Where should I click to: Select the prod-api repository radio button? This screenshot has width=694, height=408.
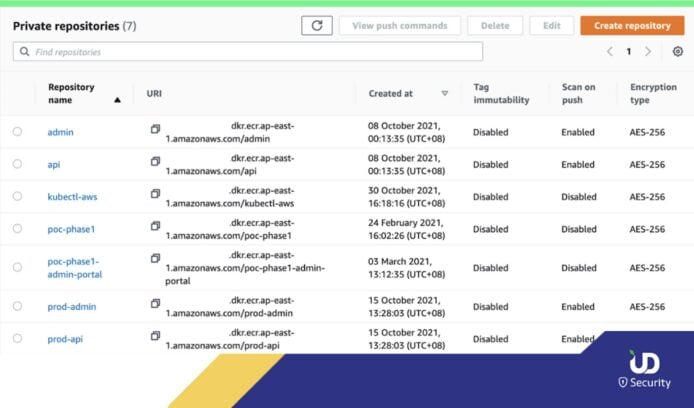tap(17, 339)
